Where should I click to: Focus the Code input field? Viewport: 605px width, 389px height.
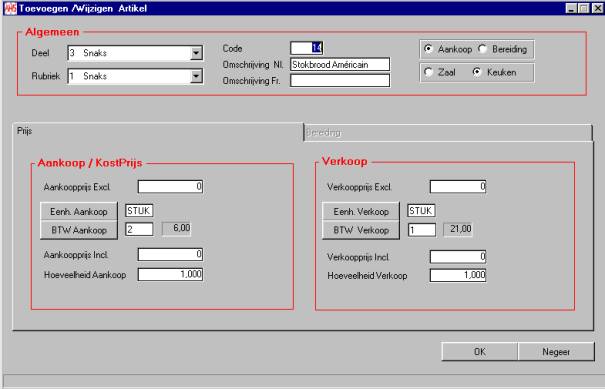click(307, 48)
